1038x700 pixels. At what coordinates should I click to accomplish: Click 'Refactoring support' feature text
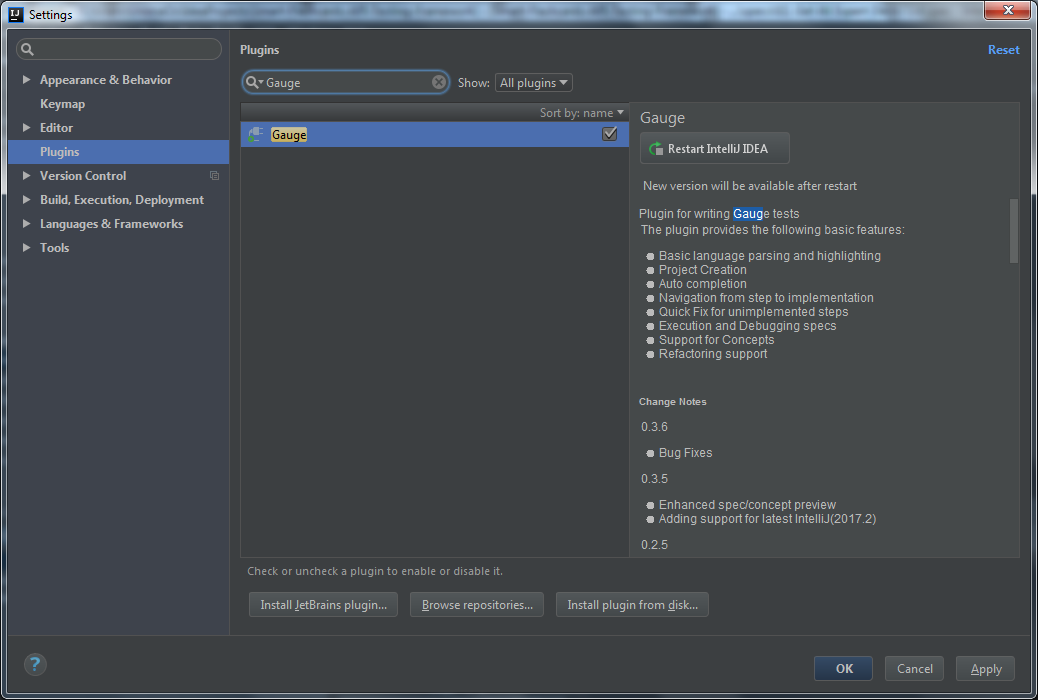[713, 354]
